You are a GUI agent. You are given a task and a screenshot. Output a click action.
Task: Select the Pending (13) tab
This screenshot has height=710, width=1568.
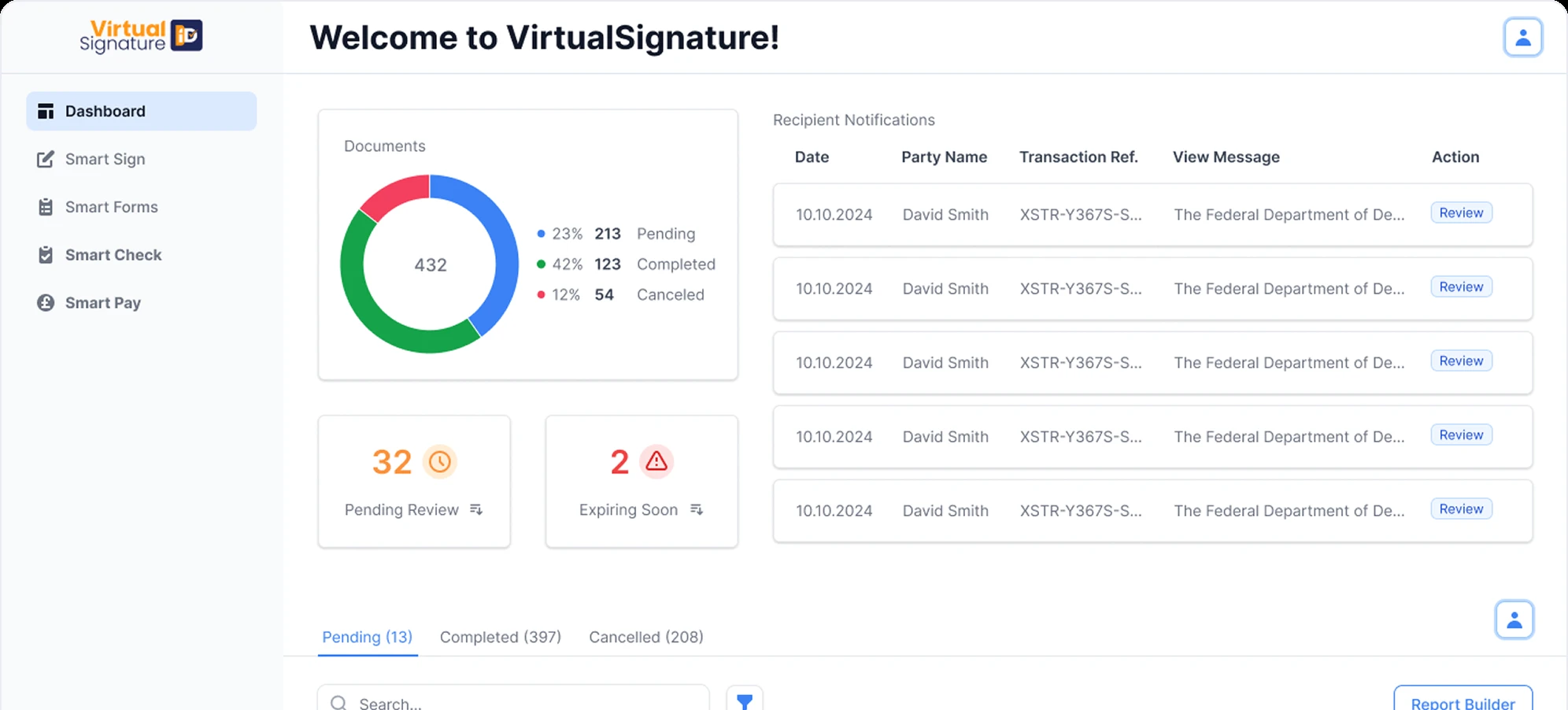pyautogui.click(x=367, y=637)
